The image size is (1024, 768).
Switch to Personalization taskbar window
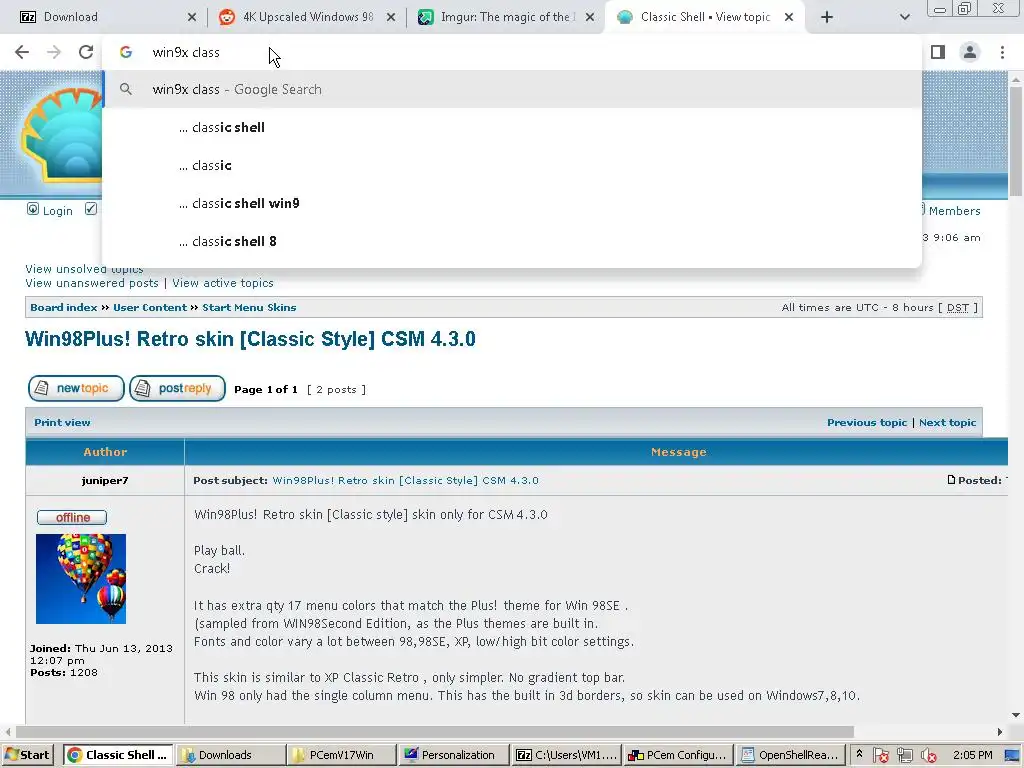click(452, 755)
